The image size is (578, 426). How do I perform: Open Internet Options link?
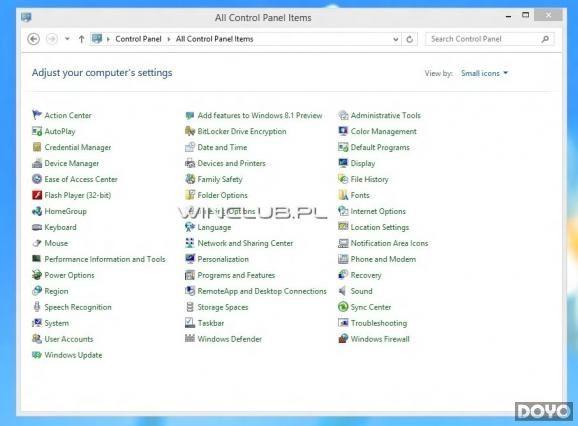pyautogui.click(x=378, y=211)
